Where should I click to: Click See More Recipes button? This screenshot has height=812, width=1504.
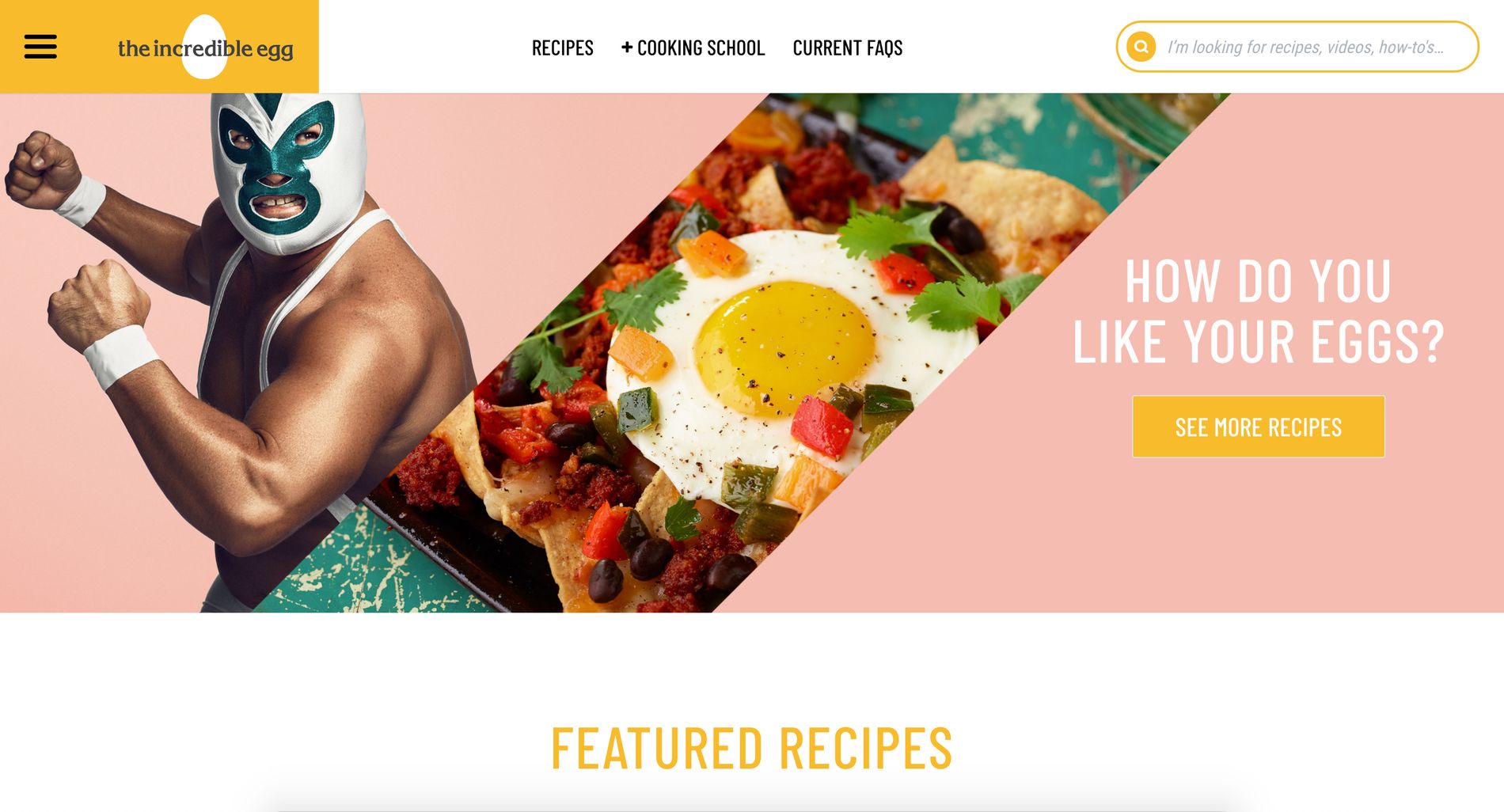(1258, 427)
